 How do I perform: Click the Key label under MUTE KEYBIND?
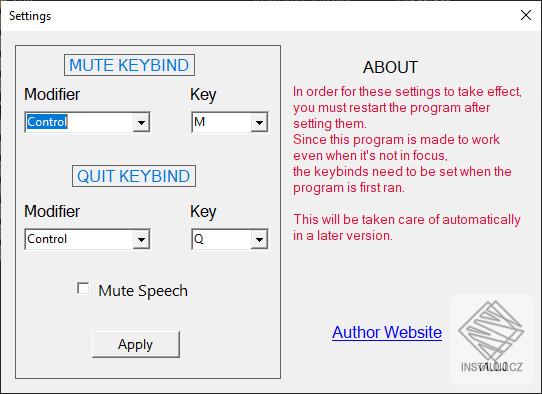click(x=203, y=95)
